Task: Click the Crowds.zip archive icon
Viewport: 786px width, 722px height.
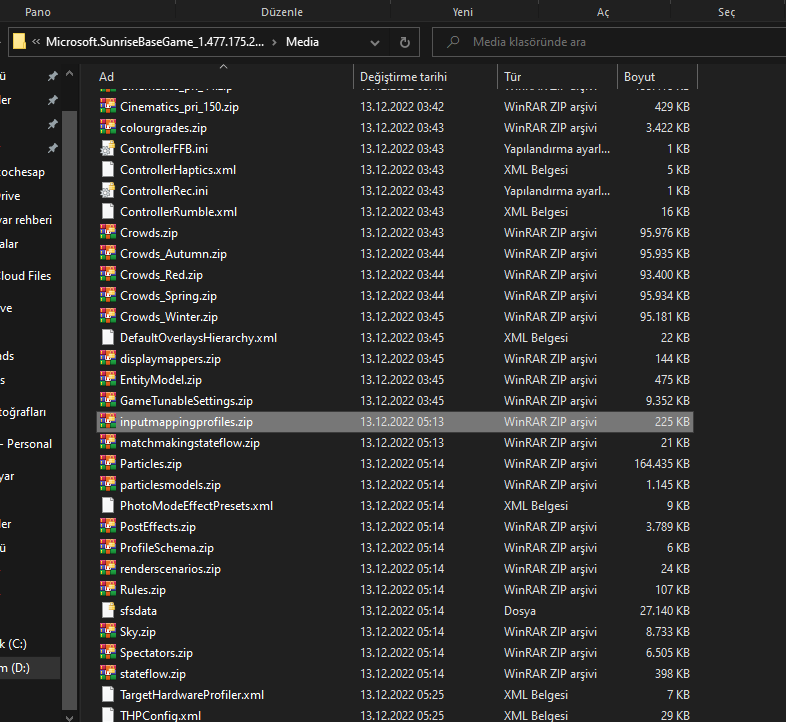Action: click(108, 233)
